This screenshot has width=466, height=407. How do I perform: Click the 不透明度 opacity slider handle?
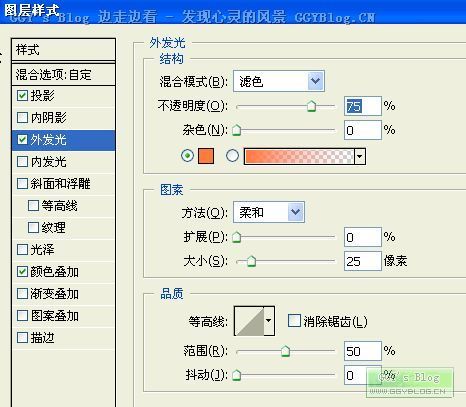[311, 107]
